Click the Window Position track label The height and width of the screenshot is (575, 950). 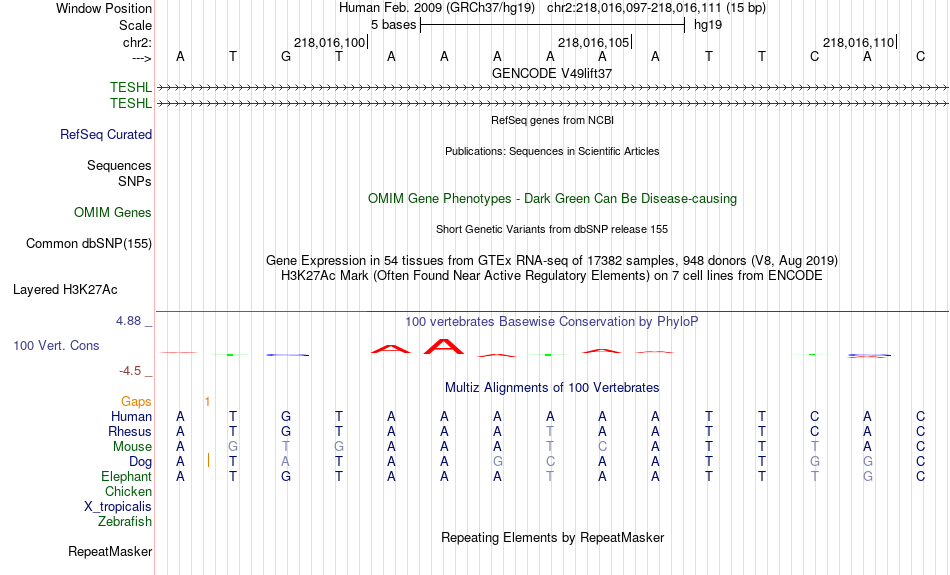coord(104,8)
